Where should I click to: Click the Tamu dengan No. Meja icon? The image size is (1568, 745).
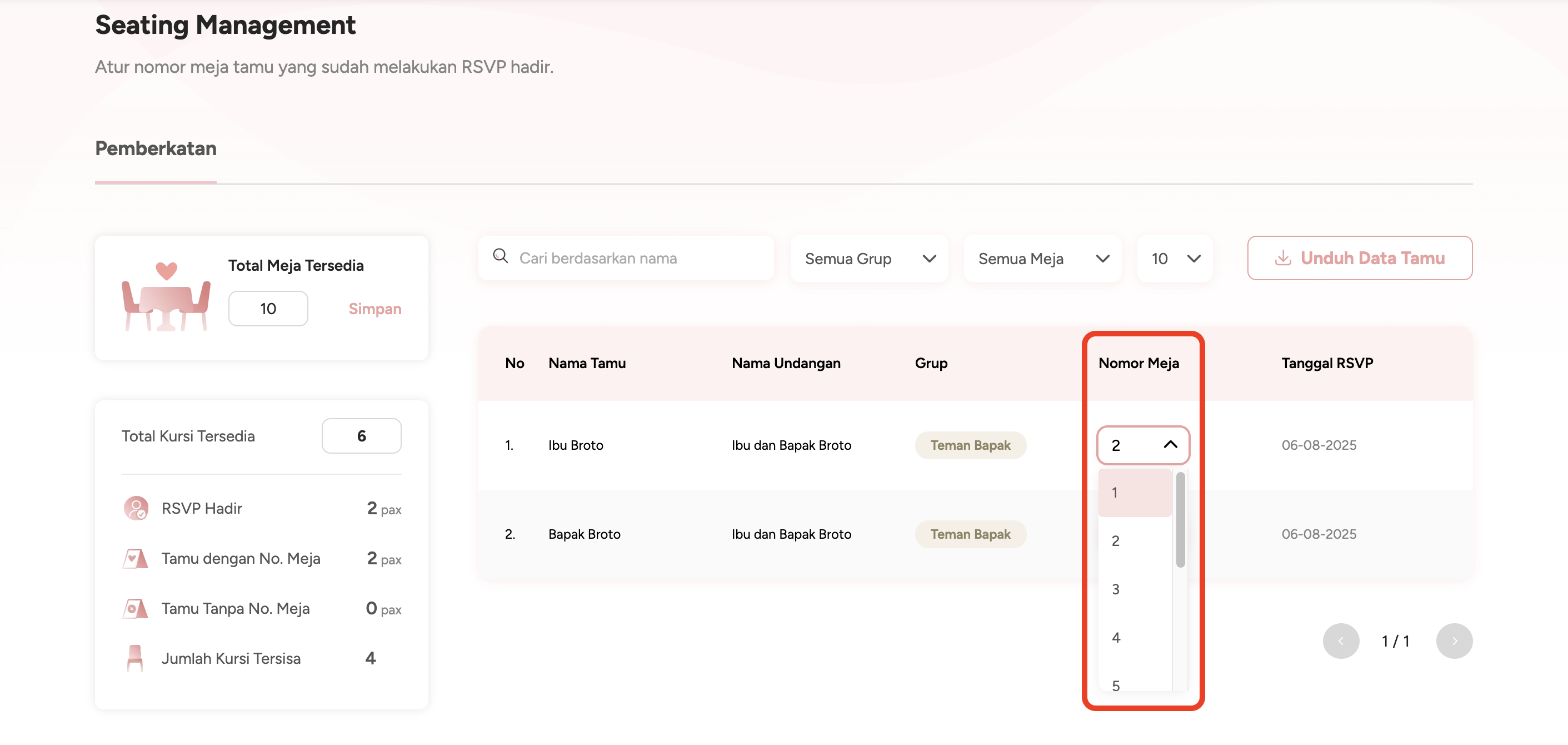click(135, 558)
